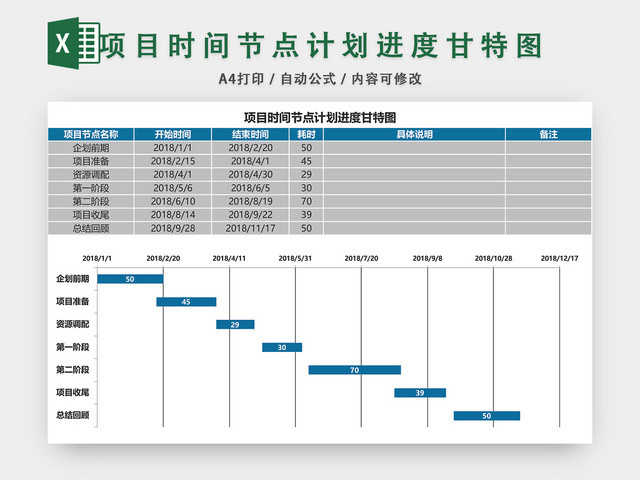Select start date cell 2018/5/6
This screenshot has height=480, width=640.
(x=173, y=188)
